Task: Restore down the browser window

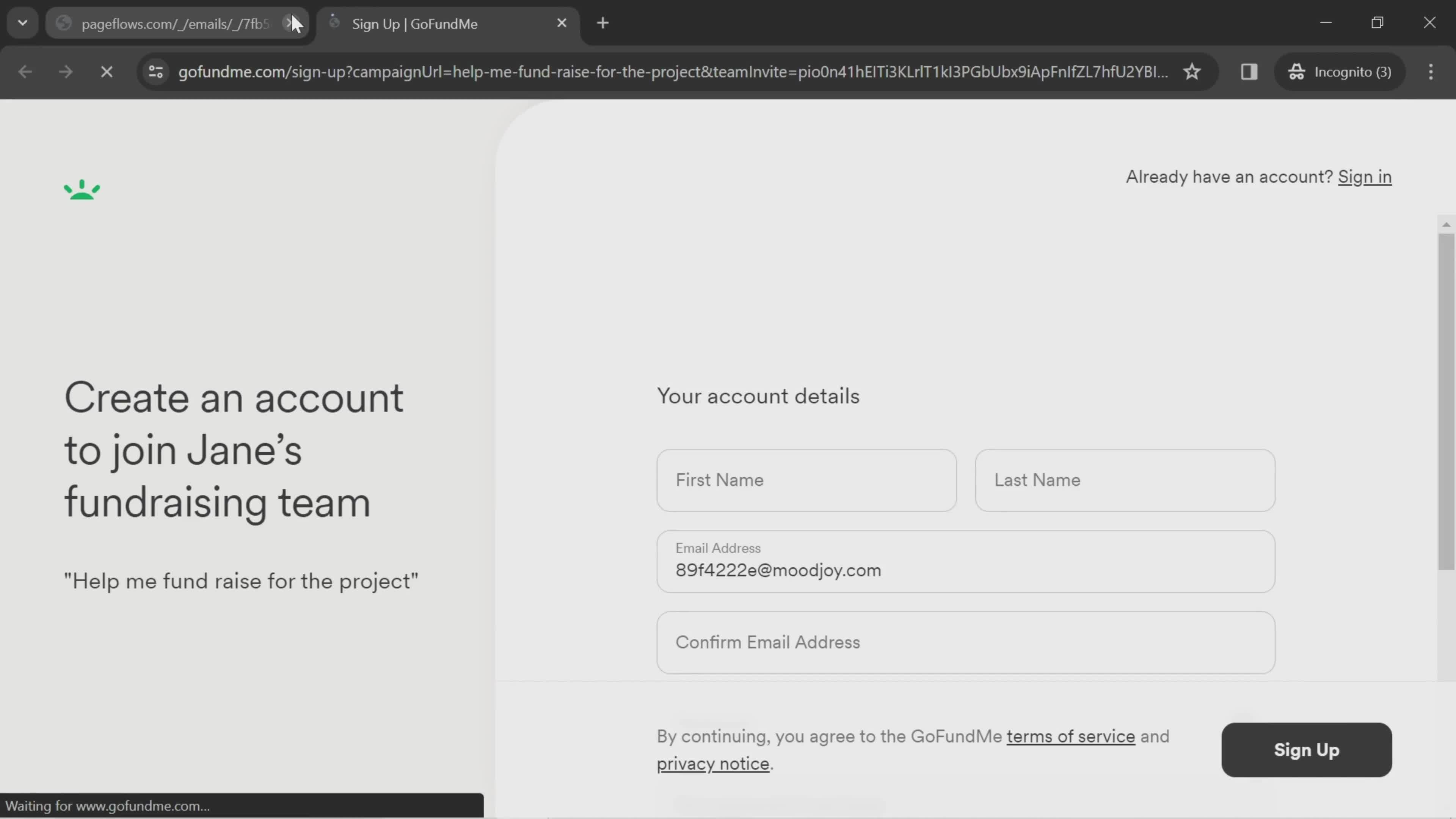Action: [x=1378, y=23]
